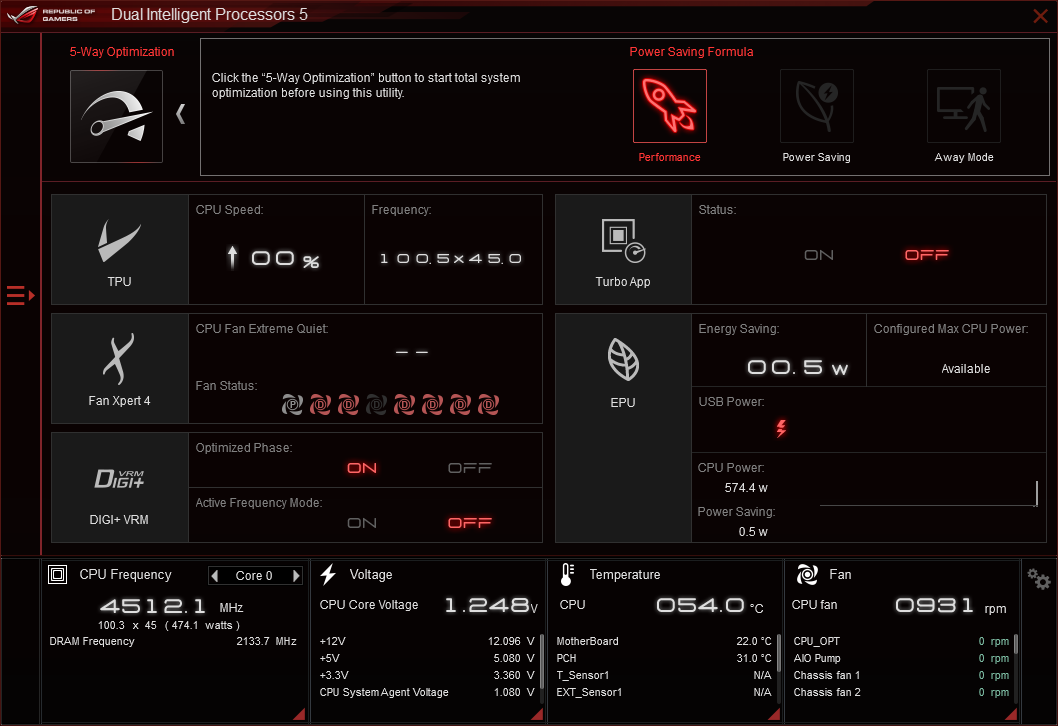Click the Power Saving label
1058x726 pixels.
[816, 157]
